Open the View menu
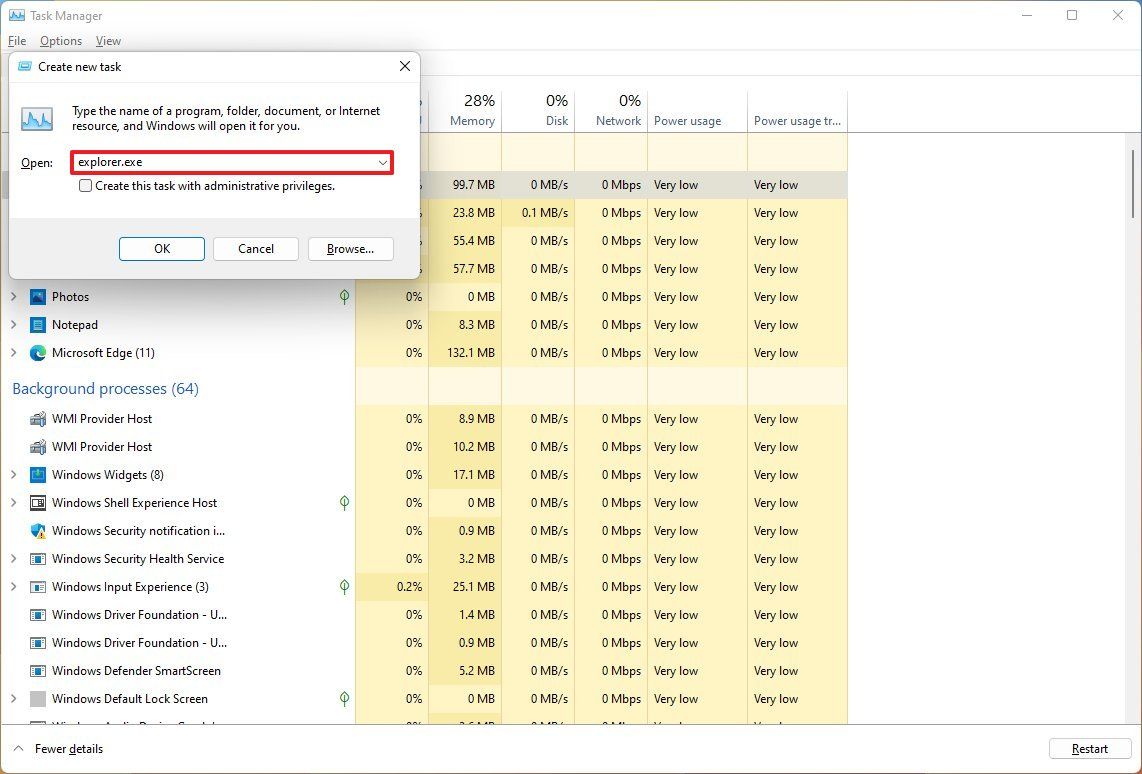The width and height of the screenshot is (1142, 774). (x=108, y=40)
